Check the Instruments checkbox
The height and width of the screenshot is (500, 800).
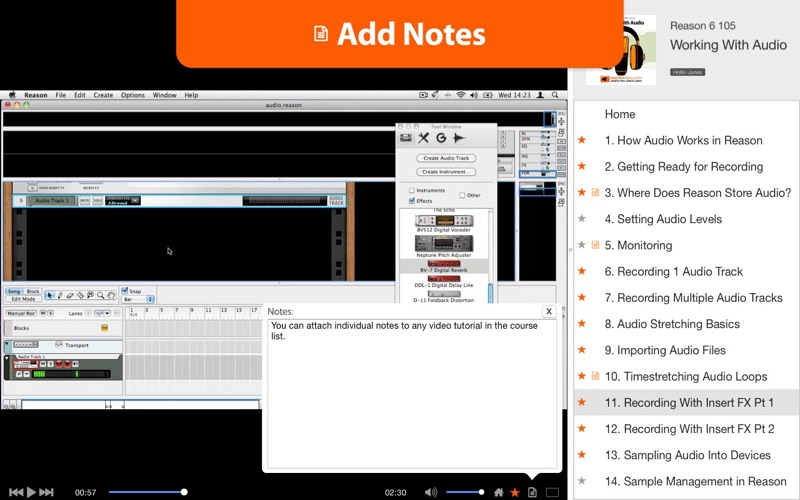tap(412, 190)
